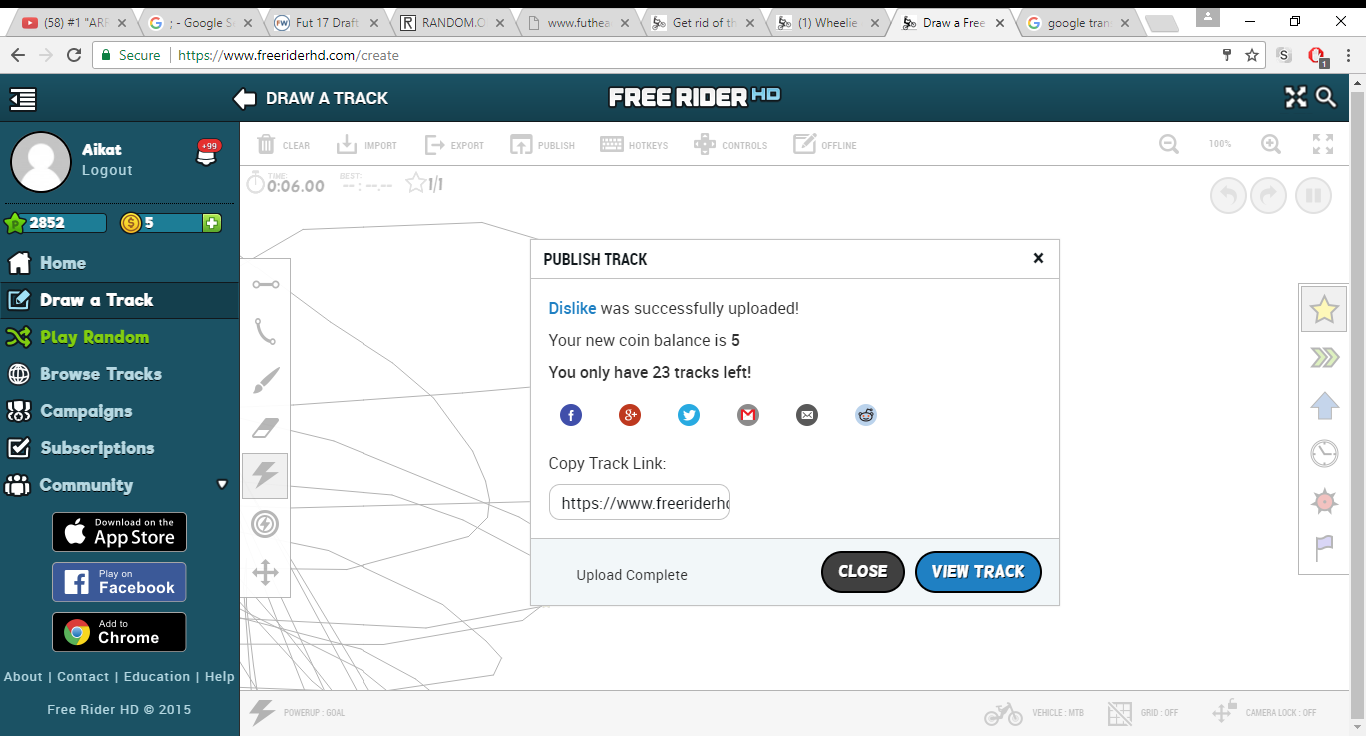Viewport: 1366px width, 736px height.
Task: Share track on Facebook
Action: click(571, 415)
